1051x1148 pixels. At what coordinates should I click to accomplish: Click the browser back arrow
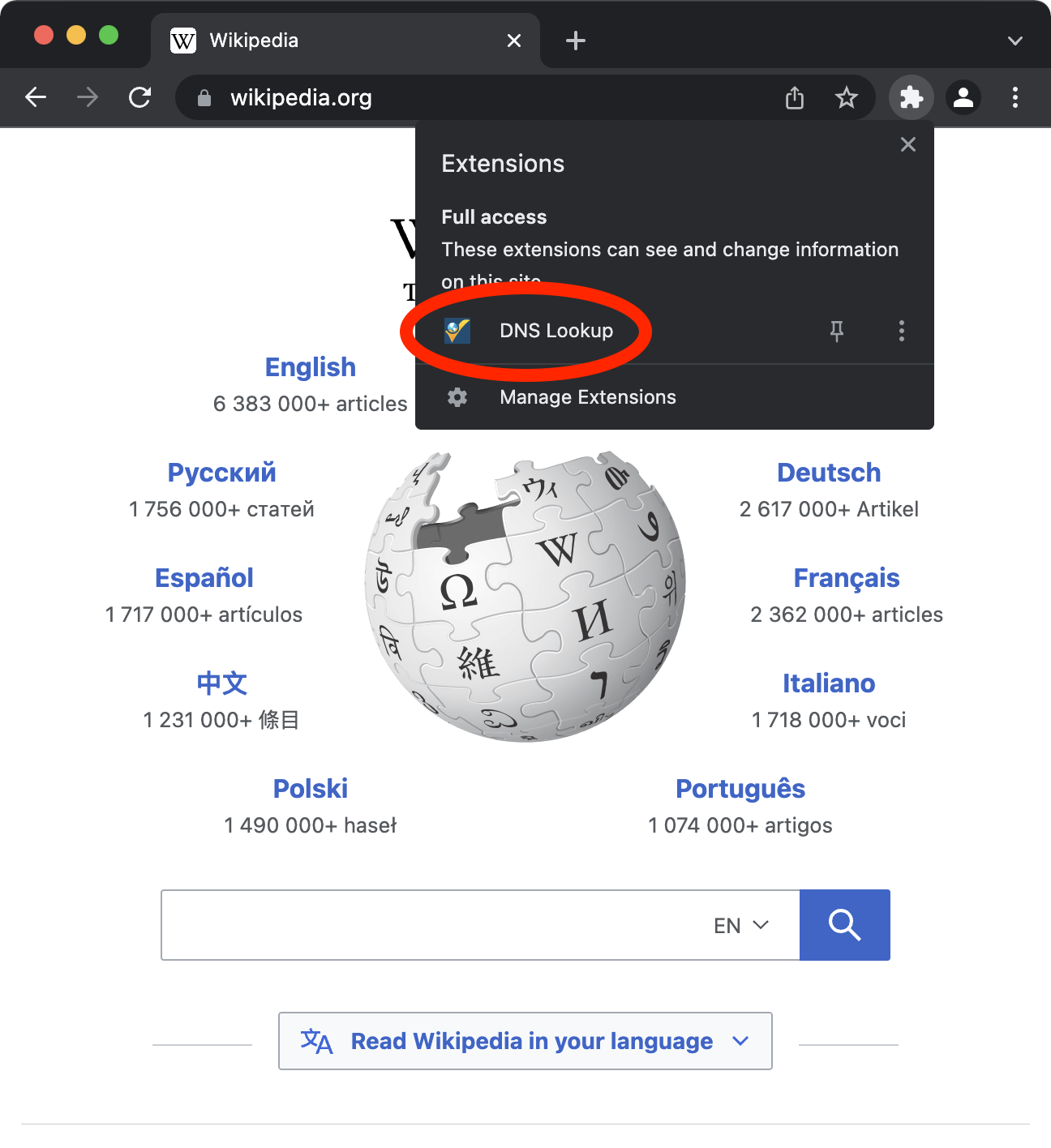pyautogui.click(x=36, y=98)
